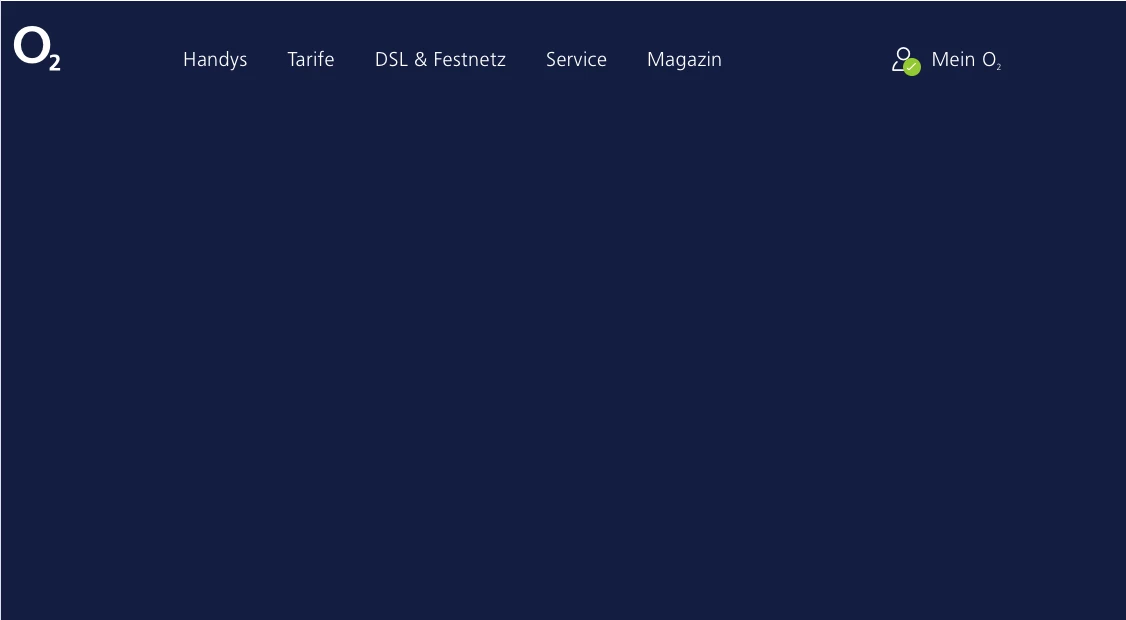
Task: Expand the Tarife navigation dropdown
Action: click(x=311, y=59)
